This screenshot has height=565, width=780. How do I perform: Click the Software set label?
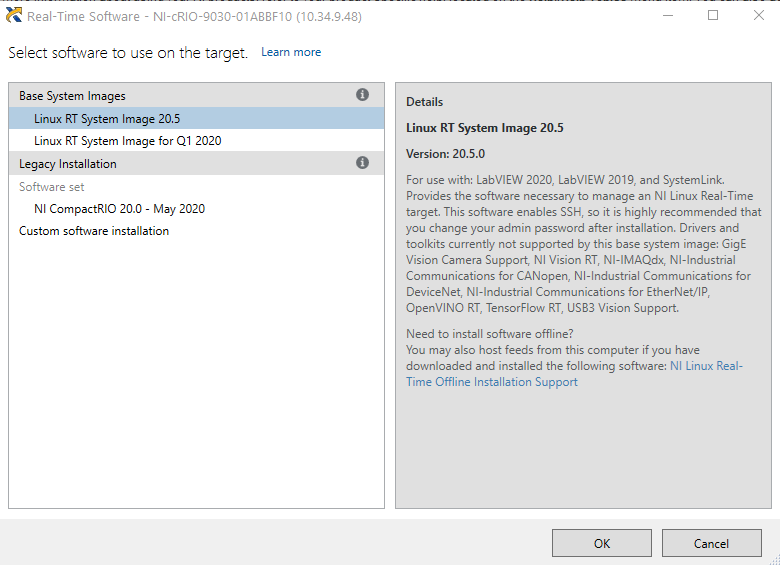point(52,187)
